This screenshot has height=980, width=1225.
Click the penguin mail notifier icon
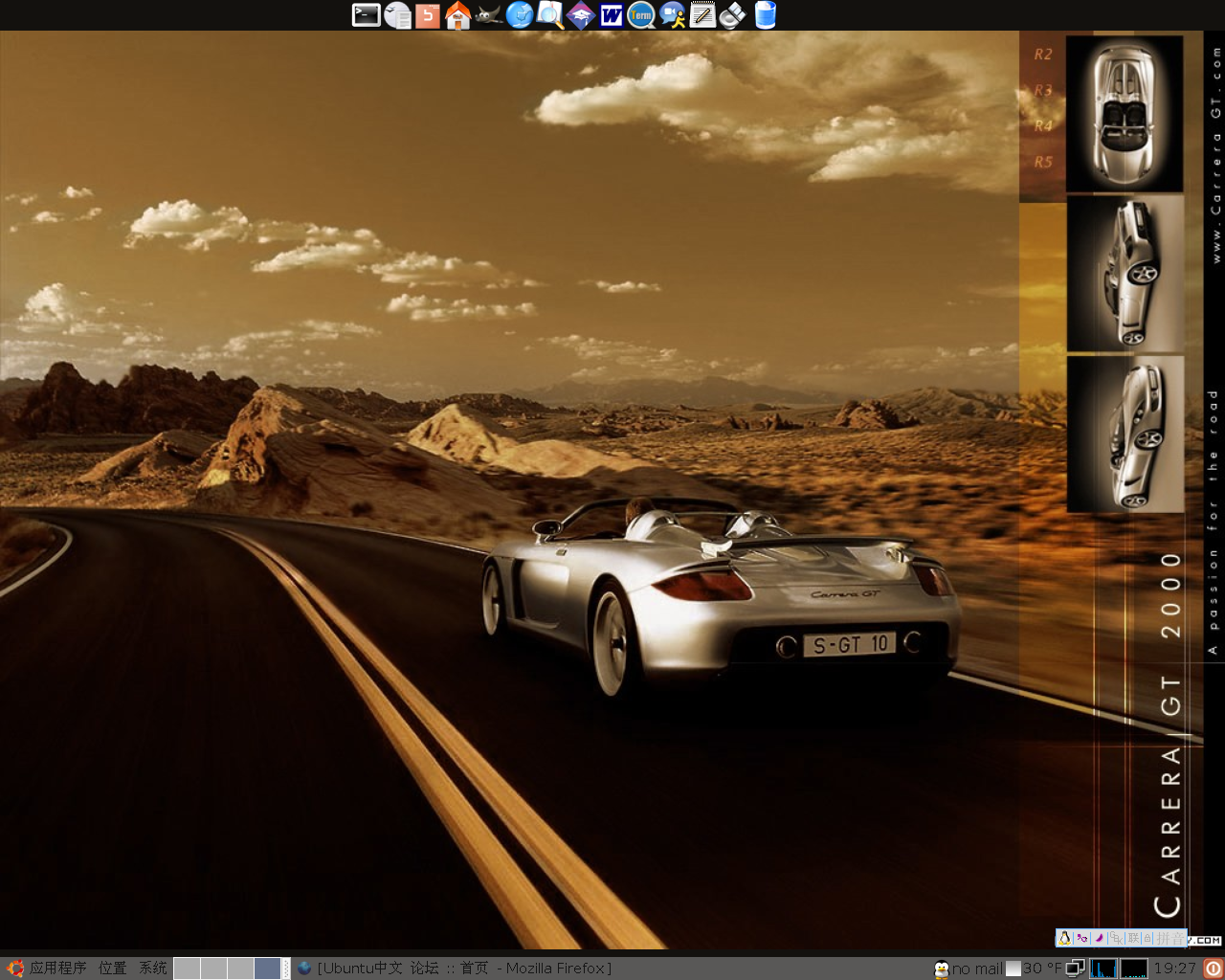point(942,969)
